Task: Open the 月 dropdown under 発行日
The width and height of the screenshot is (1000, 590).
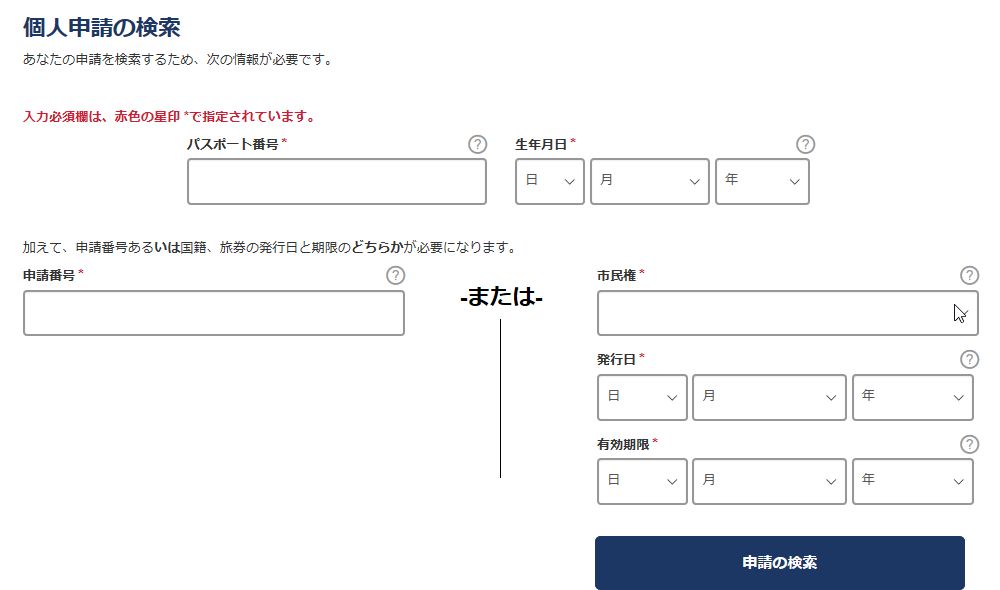Action: (x=769, y=397)
